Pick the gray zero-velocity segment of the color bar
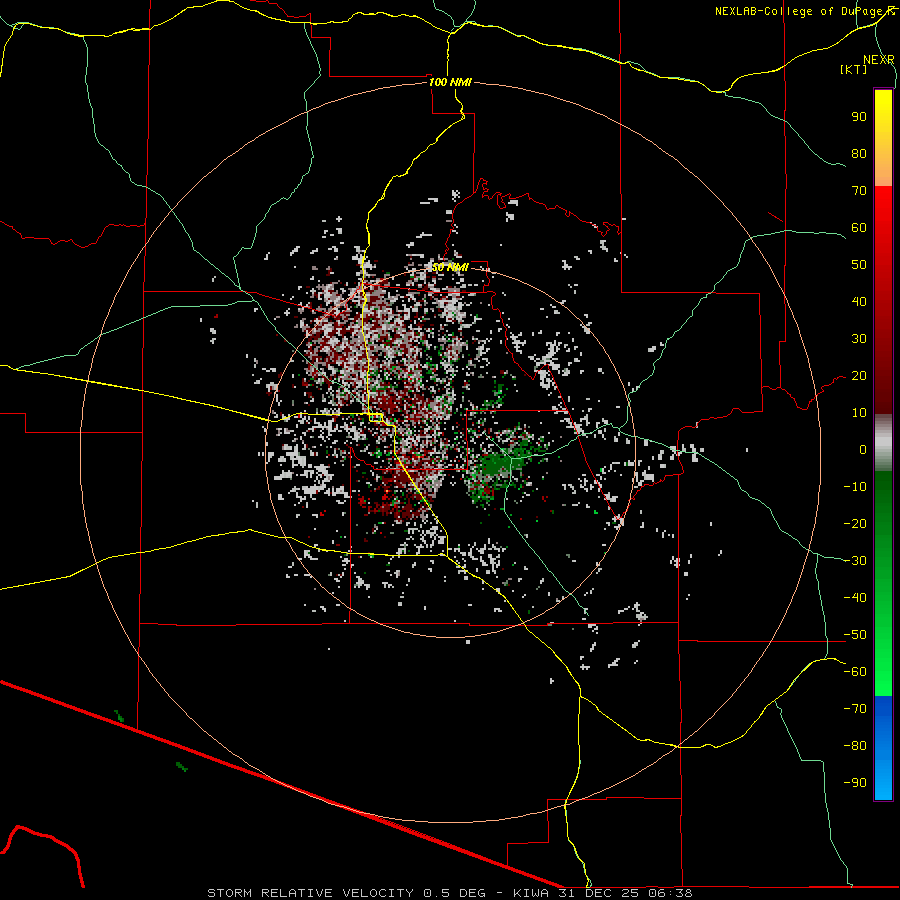Viewport: 900px width, 900px height. (x=883, y=443)
